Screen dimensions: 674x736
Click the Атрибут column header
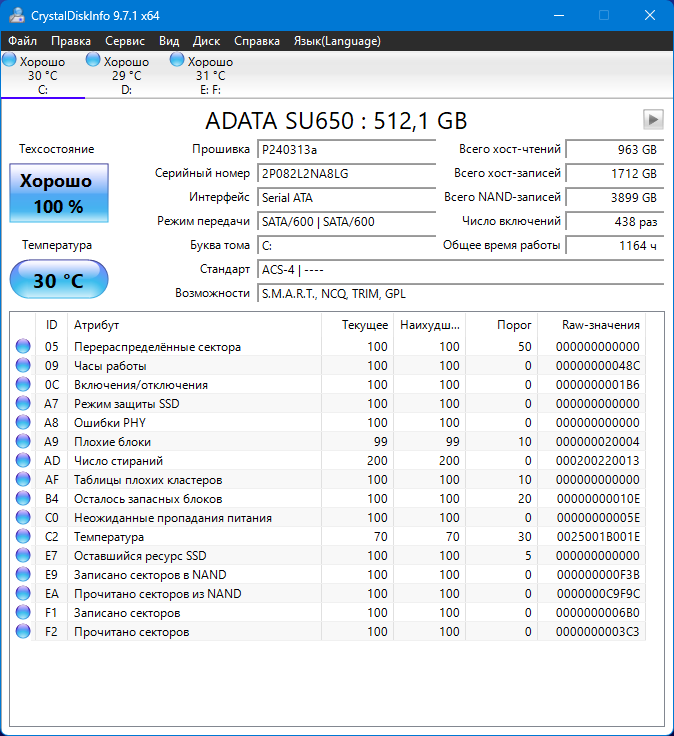click(x=194, y=325)
